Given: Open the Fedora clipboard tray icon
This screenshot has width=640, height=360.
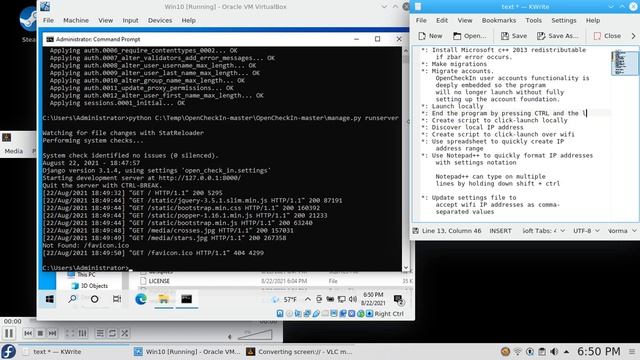Looking at the screenshot, I should [542, 351].
